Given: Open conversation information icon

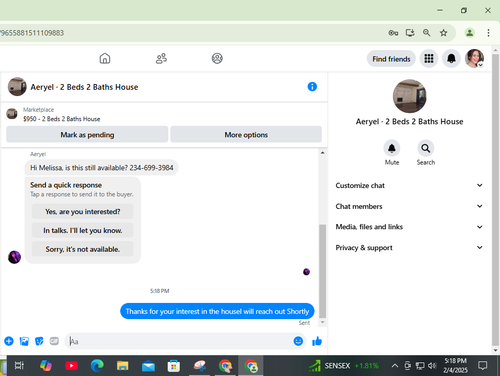Looking at the screenshot, I should click(312, 87).
